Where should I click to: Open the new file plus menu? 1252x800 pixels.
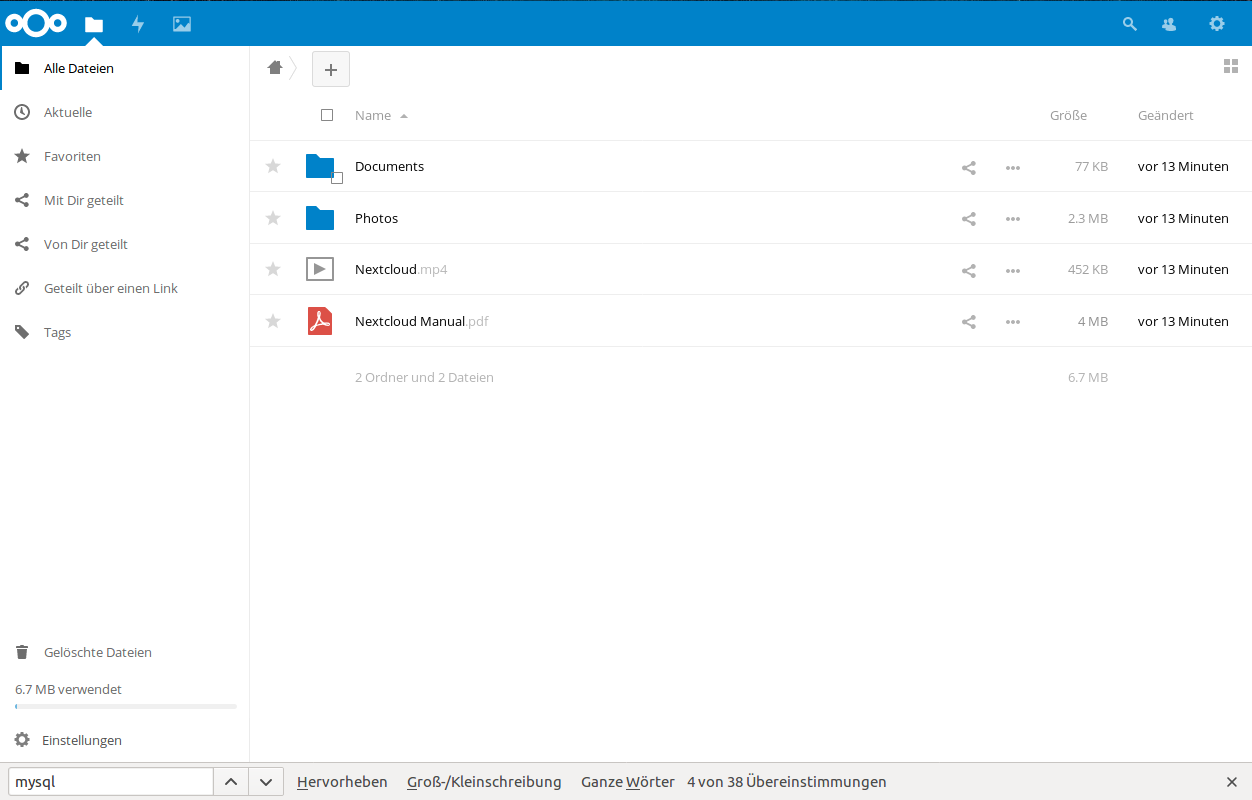pos(331,69)
